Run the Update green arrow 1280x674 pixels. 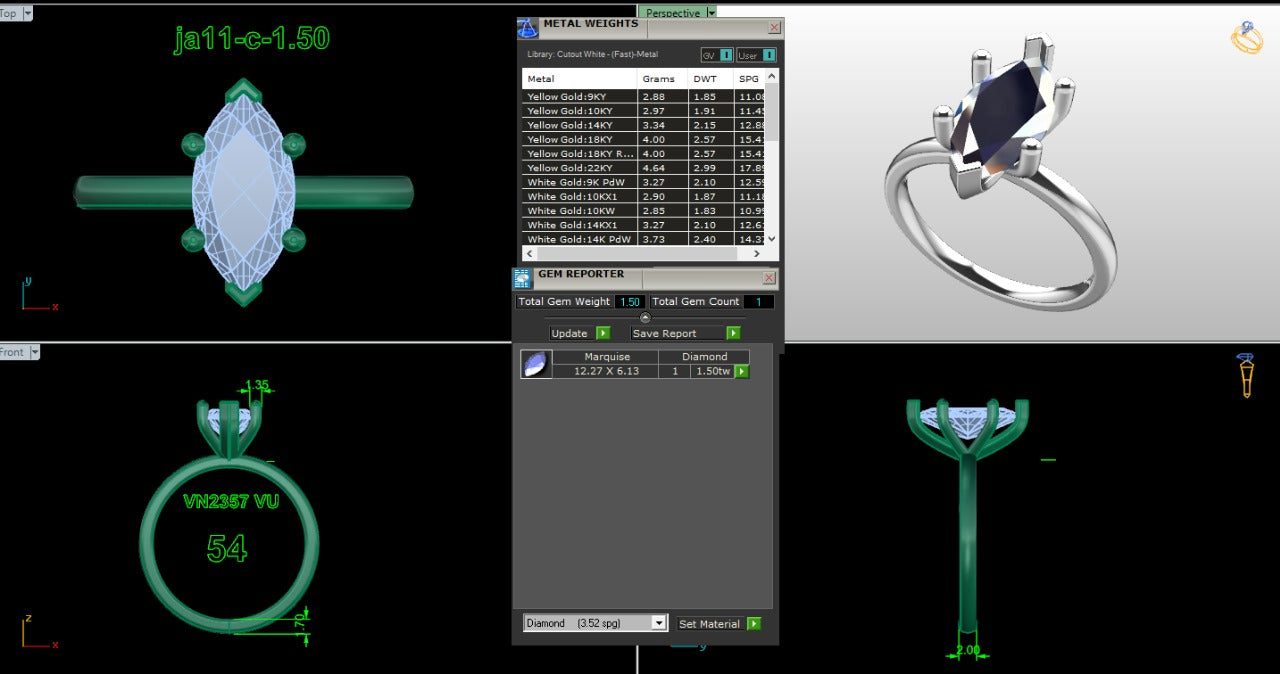(x=603, y=333)
